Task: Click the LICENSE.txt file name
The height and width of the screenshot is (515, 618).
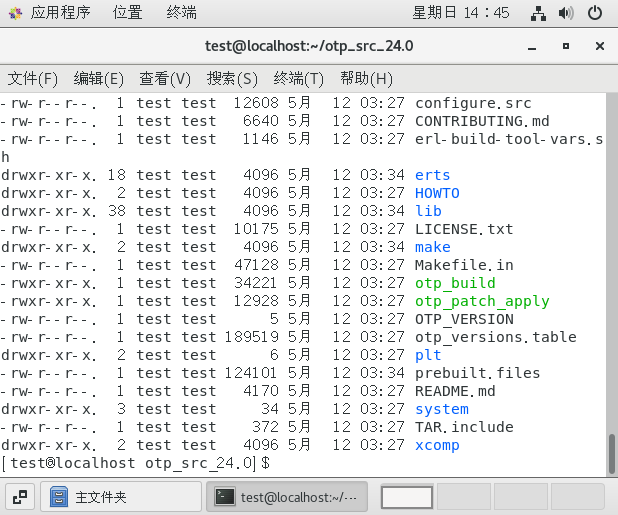Action: [464, 229]
